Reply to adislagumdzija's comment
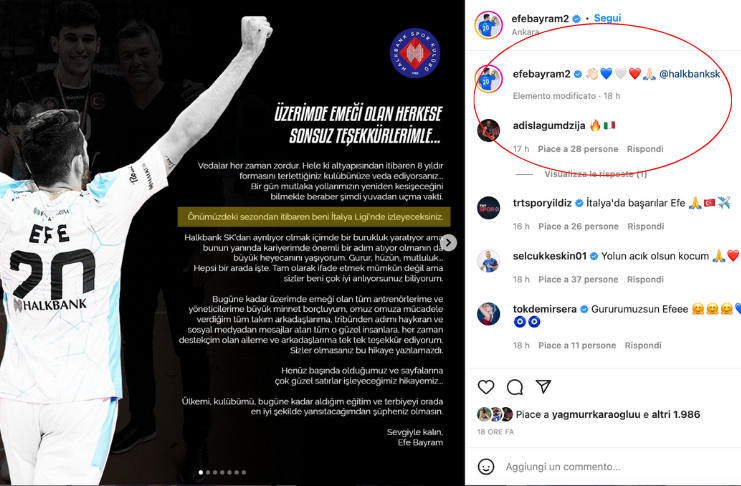The height and width of the screenshot is (486, 741). point(645,149)
